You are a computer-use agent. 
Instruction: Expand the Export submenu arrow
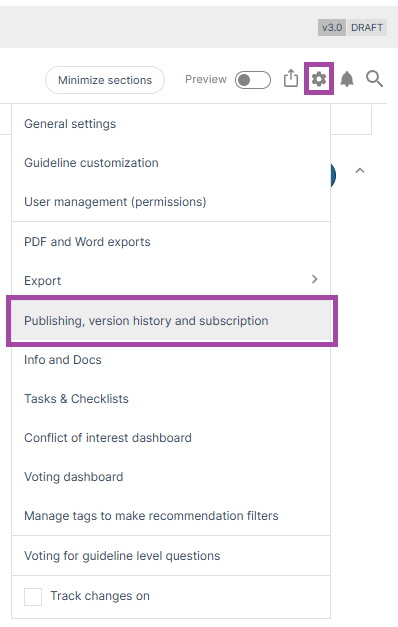pyautogui.click(x=314, y=279)
